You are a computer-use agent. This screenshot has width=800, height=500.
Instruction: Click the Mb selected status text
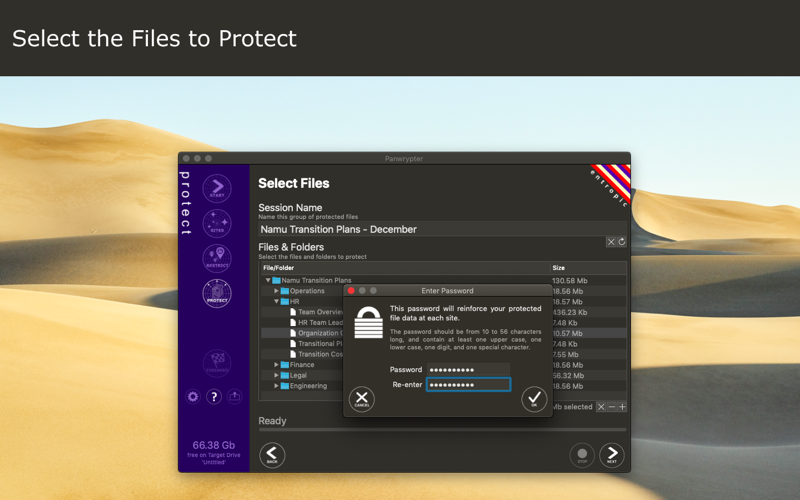pyautogui.click(x=572, y=407)
